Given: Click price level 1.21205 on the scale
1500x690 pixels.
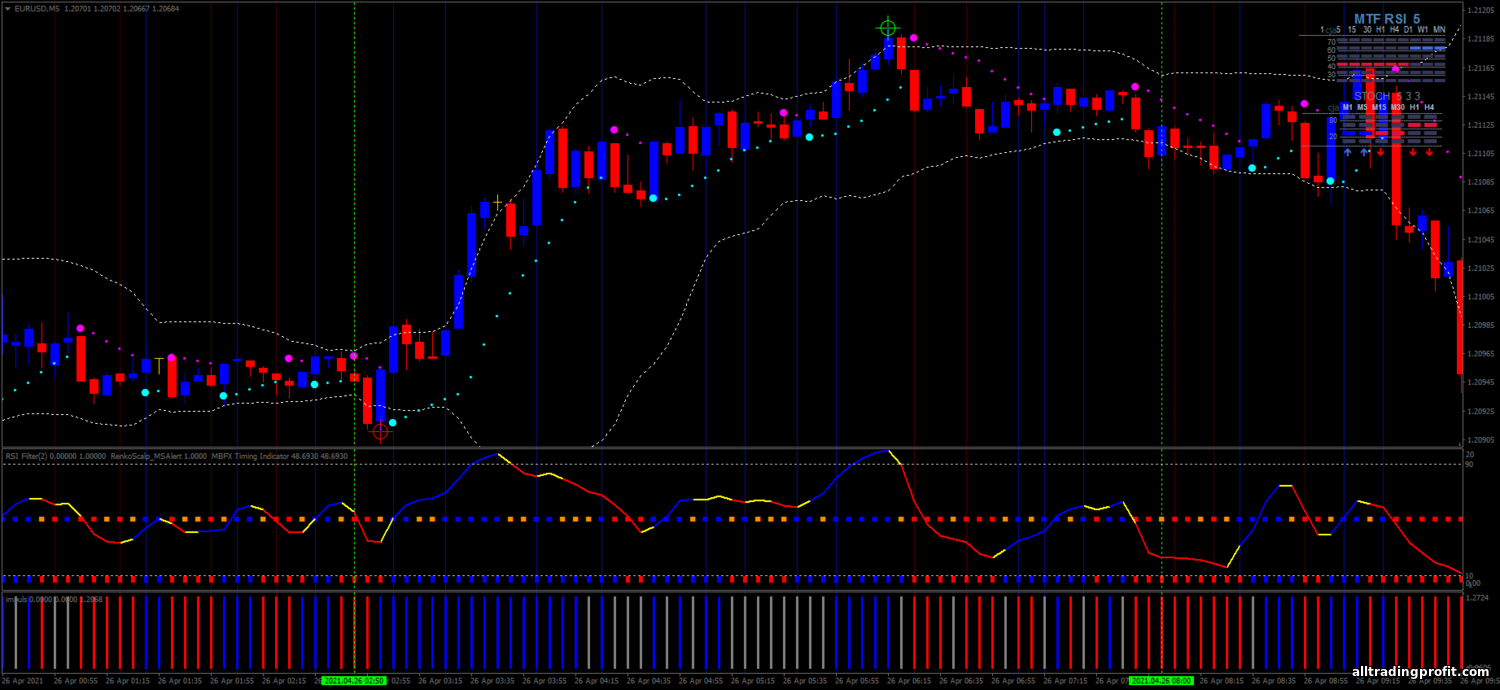Looking at the screenshot, I should 1481,11.
